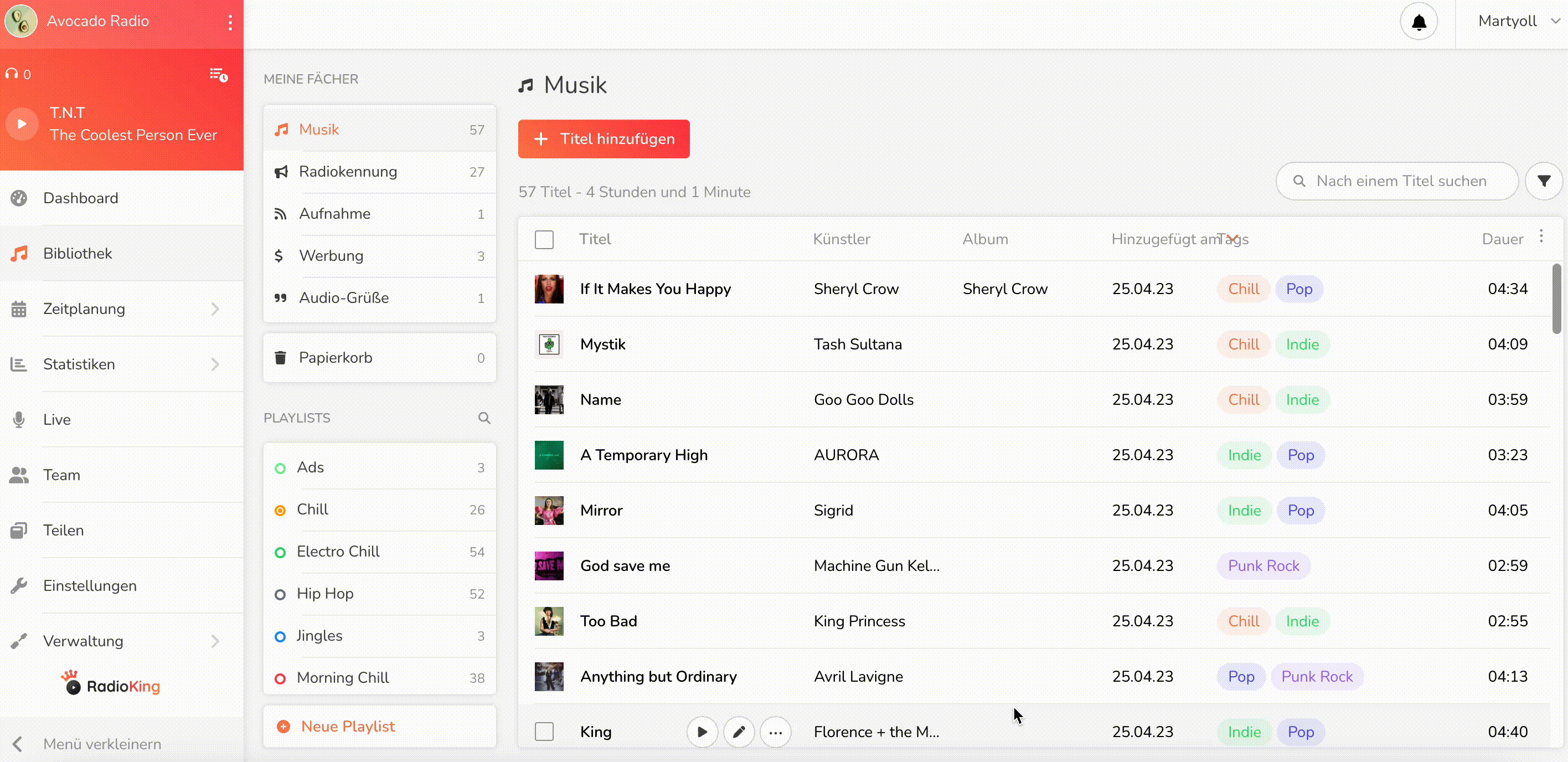Open the Team menu item

[x=122, y=475]
